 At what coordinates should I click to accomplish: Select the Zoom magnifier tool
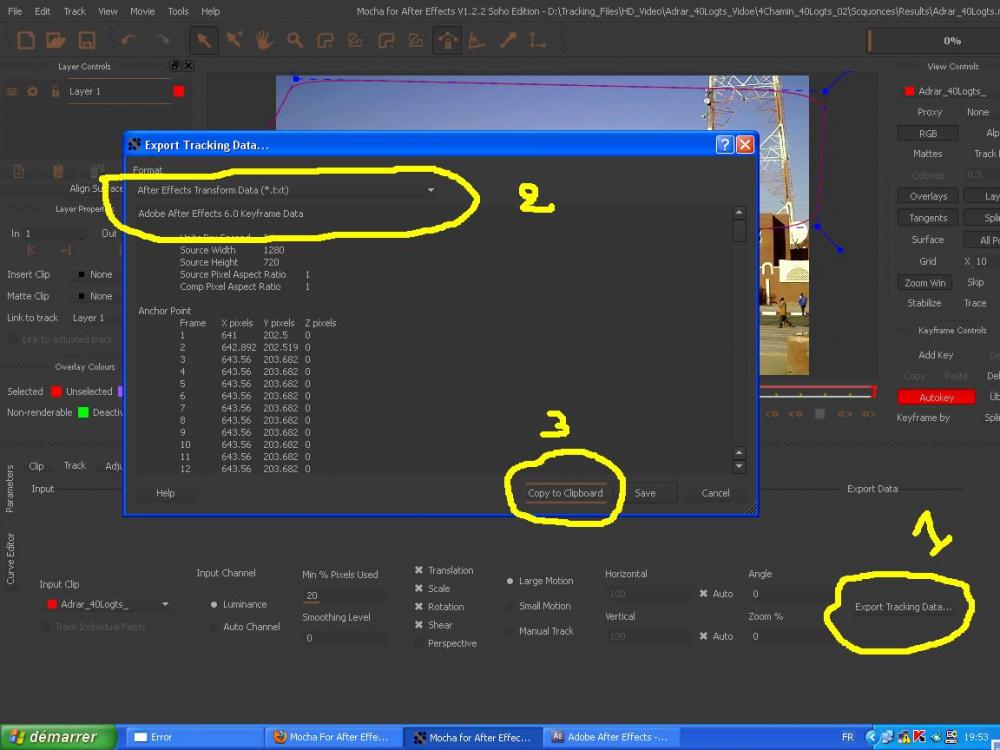(295, 40)
